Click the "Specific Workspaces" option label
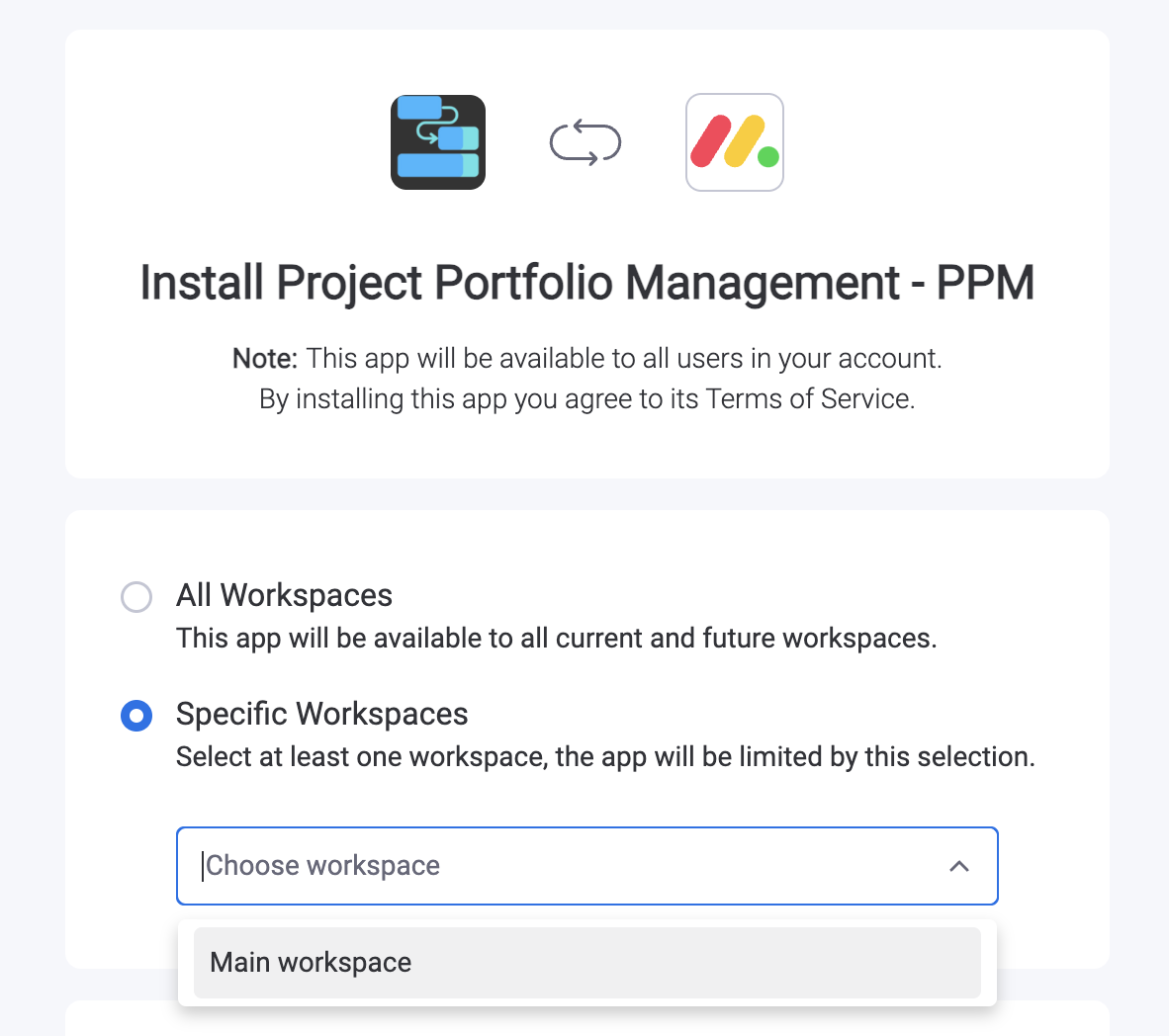Screen dimensions: 1169x1036 click(x=321, y=714)
